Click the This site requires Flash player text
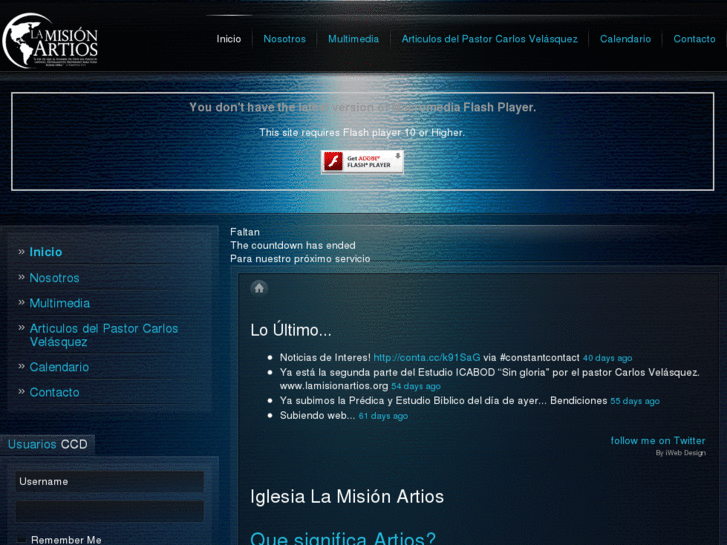The height and width of the screenshot is (545, 727). tap(362, 133)
